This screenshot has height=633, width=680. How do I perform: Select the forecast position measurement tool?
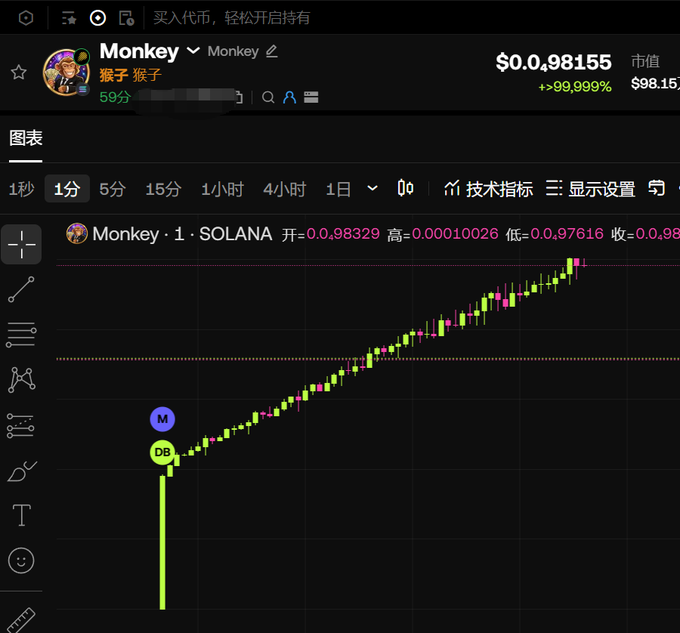21,425
